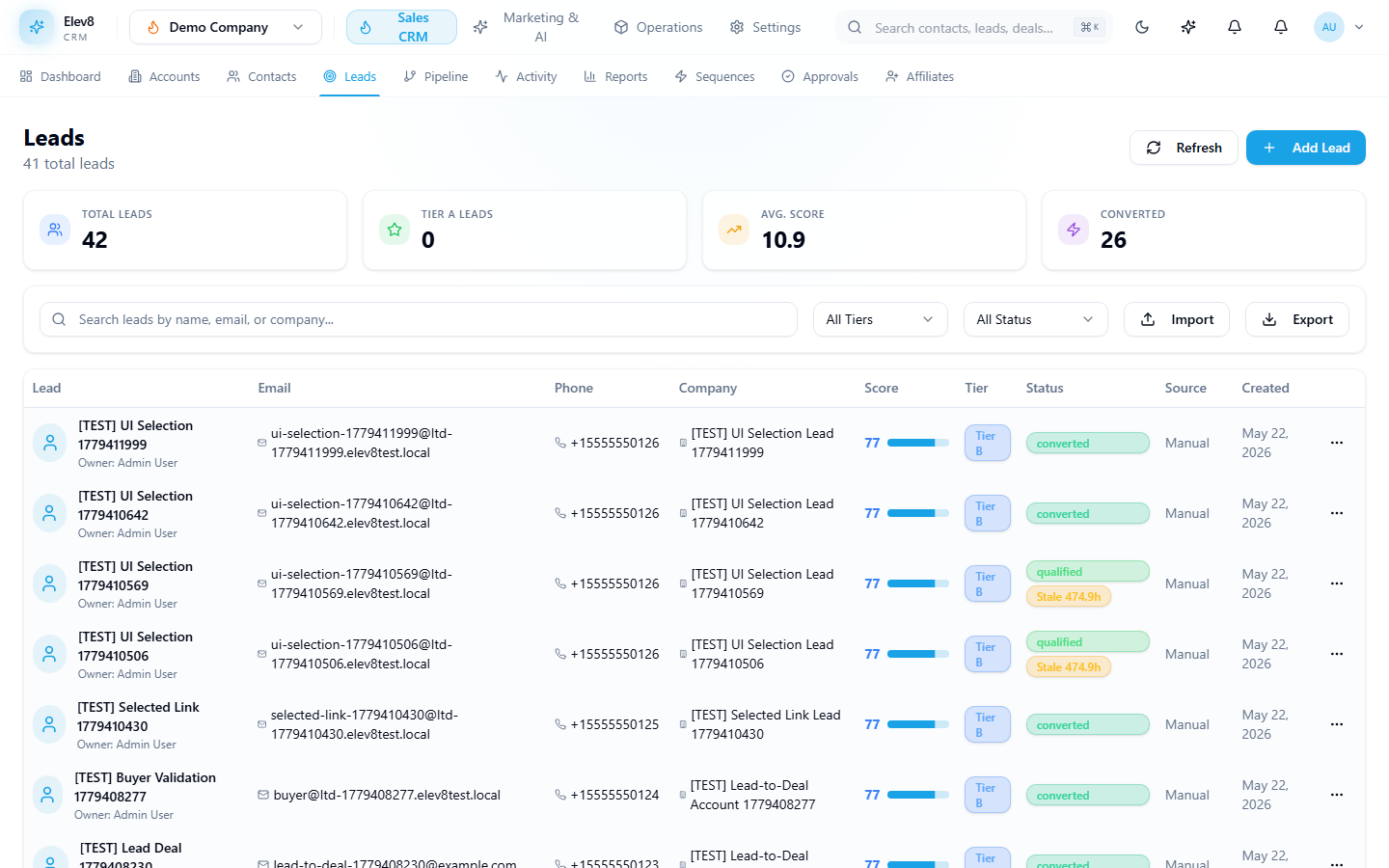The width and height of the screenshot is (1389, 868).
Task: Click score bar of Buyer Validation lead
Action: [x=917, y=795]
